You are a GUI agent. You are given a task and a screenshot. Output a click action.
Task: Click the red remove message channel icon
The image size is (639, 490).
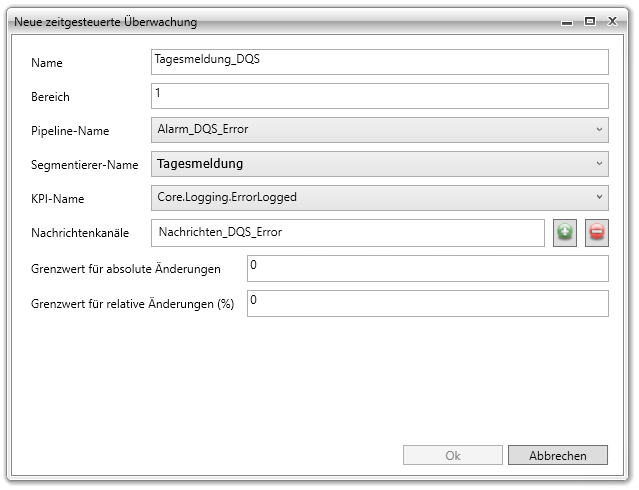[x=597, y=233]
